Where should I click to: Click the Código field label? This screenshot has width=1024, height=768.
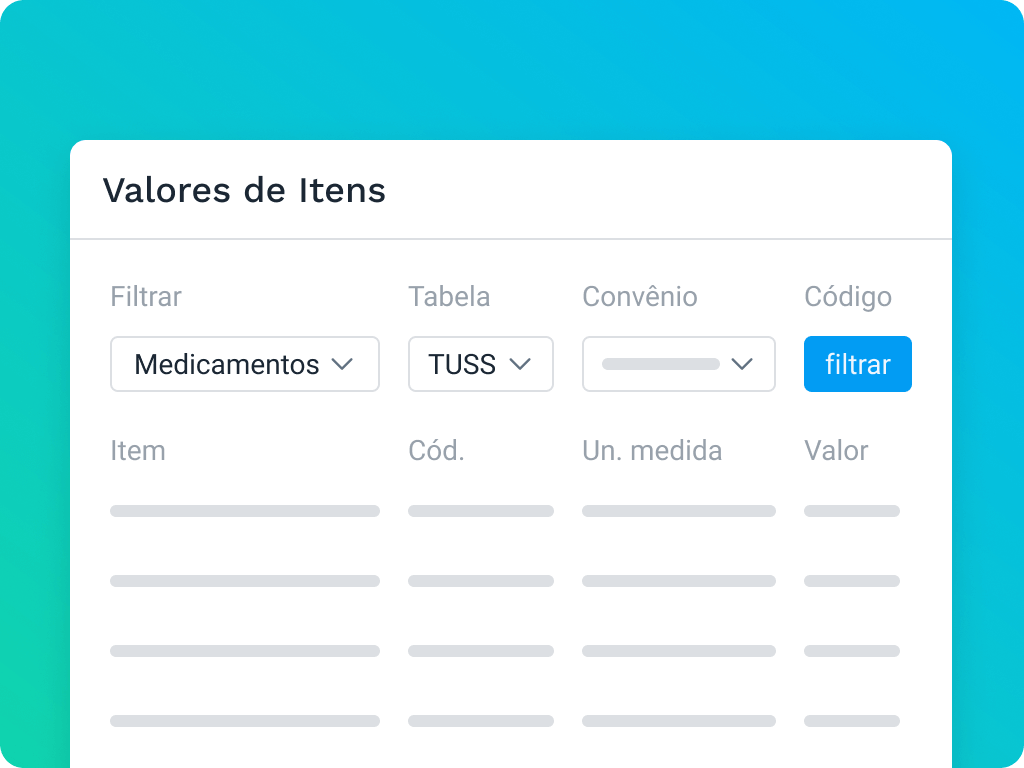tap(848, 296)
